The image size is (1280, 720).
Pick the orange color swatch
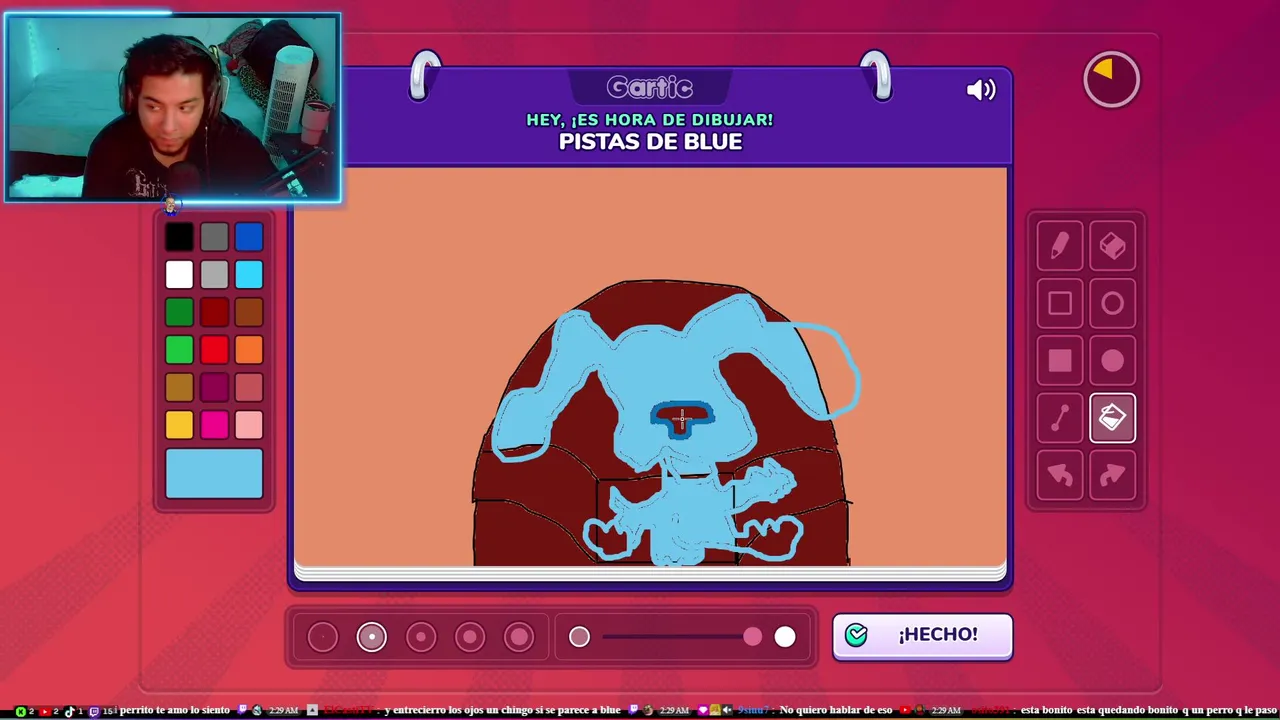click(249, 350)
